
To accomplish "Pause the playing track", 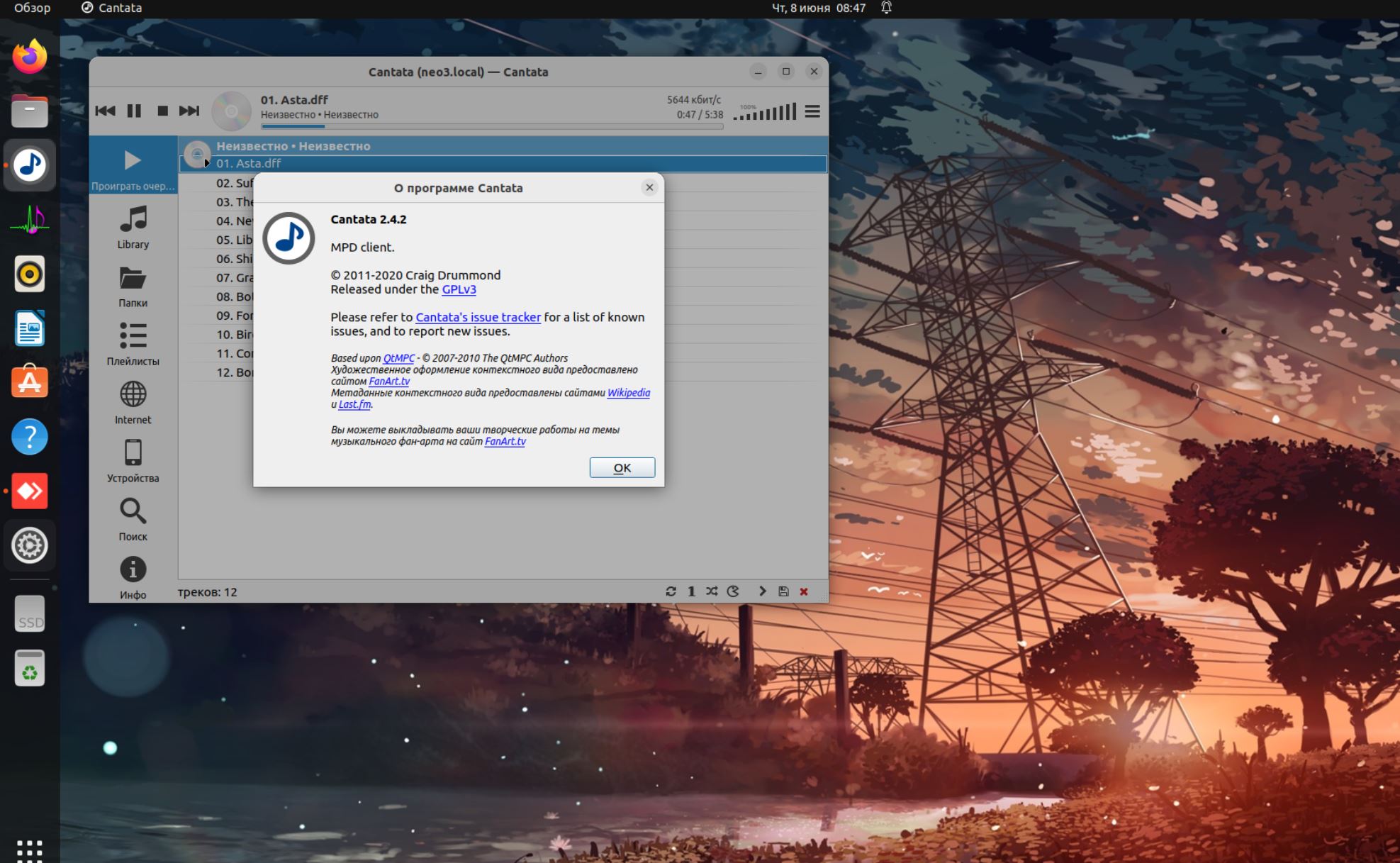I will [134, 111].
